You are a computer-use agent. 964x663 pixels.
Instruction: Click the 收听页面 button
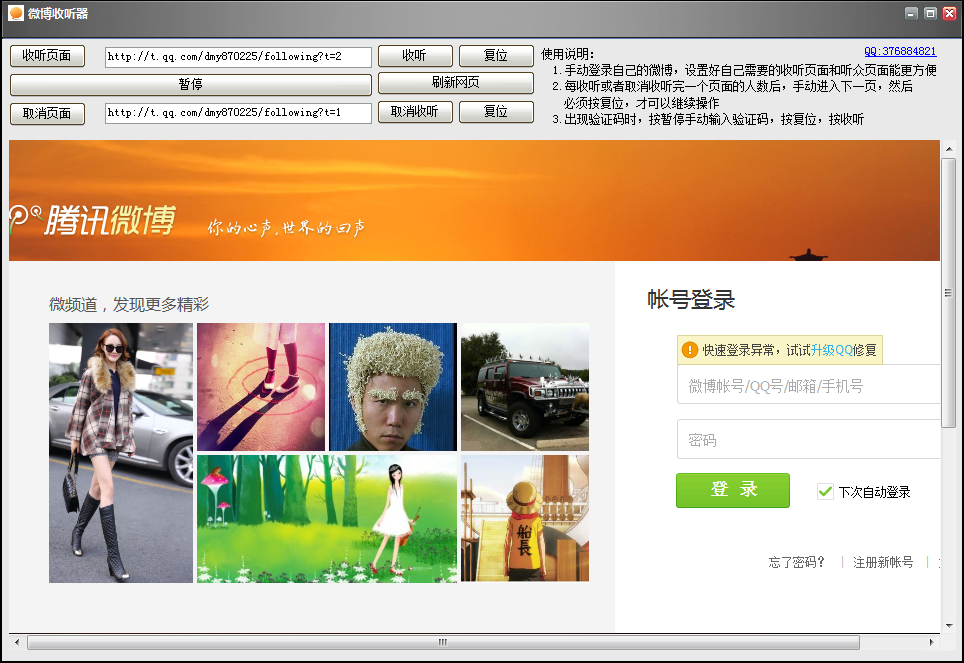47,56
